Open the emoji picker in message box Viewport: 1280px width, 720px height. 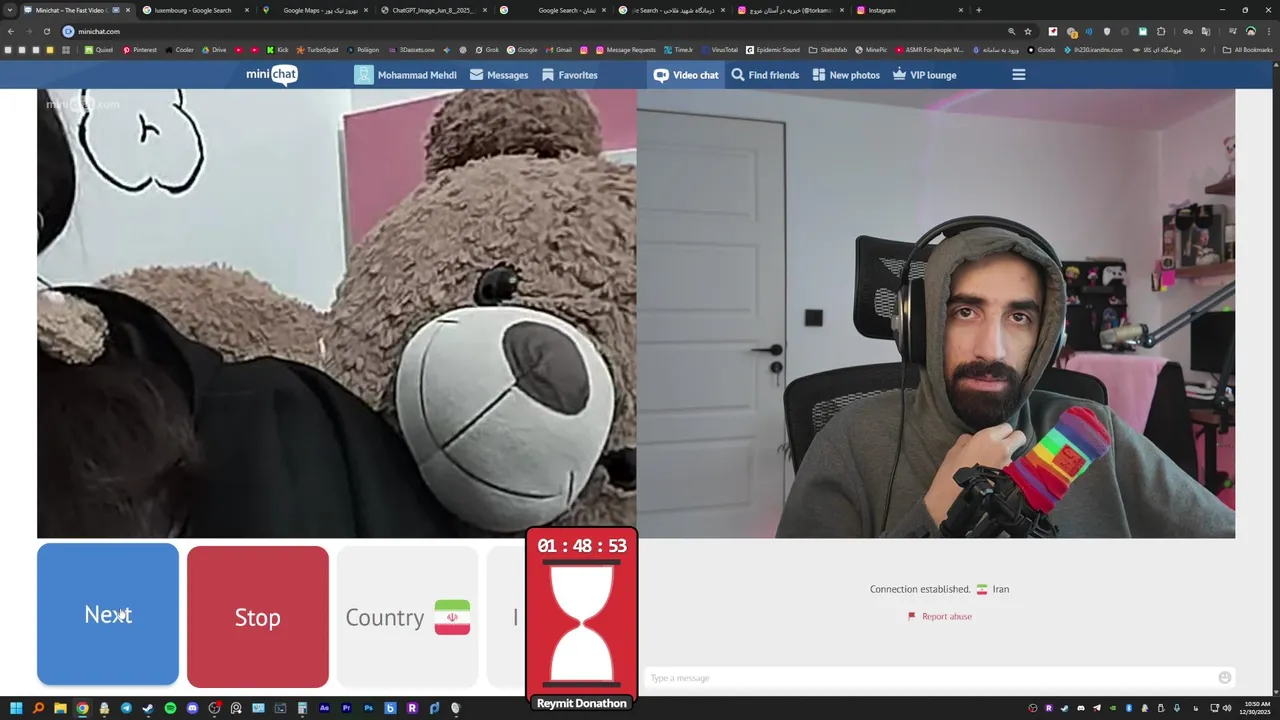1224,678
